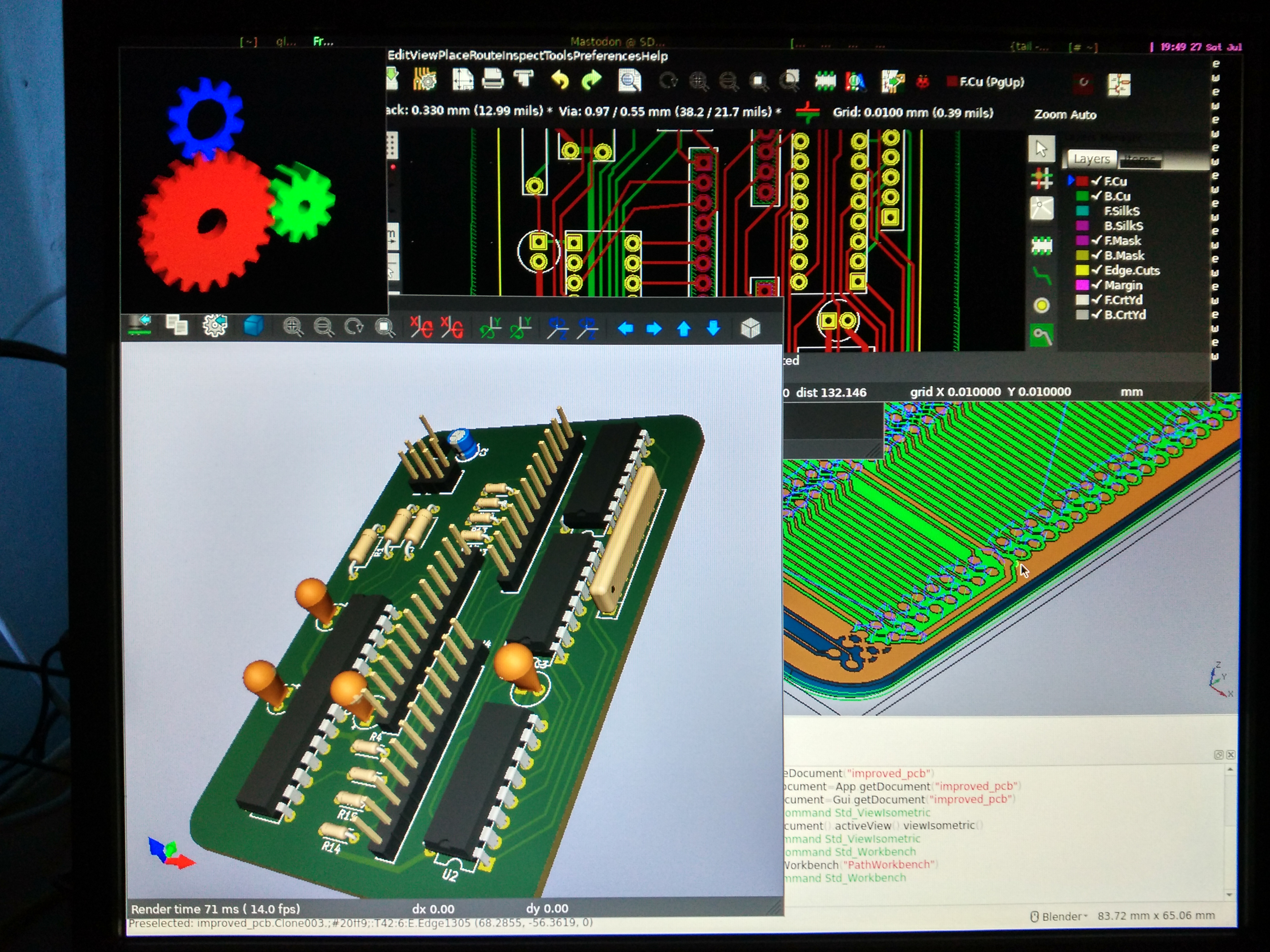This screenshot has height=952, width=1270.
Task: Click the Margin layer color swatch
Action: pyautogui.click(x=1082, y=285)
